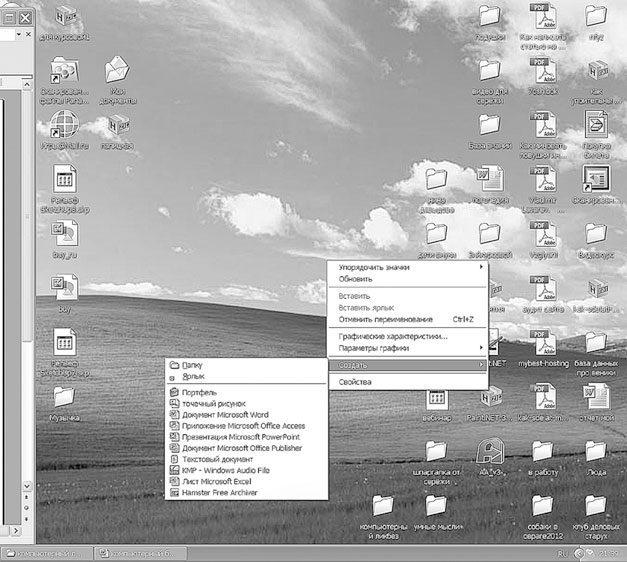The image size is (627, 562).
Task: Open the Рельеф SketchUp7 file icon
Action: tap(64, 342)
